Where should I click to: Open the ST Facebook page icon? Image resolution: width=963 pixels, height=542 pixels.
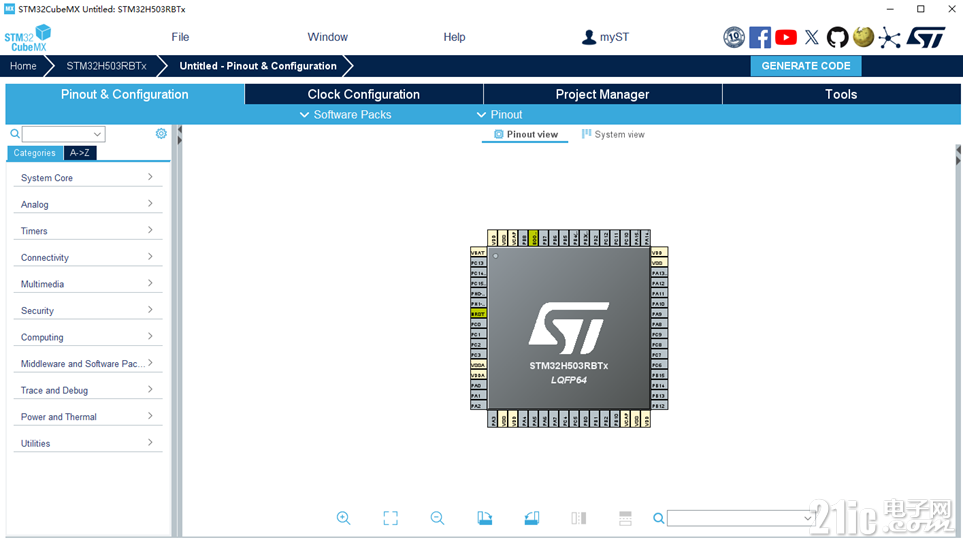760,37
